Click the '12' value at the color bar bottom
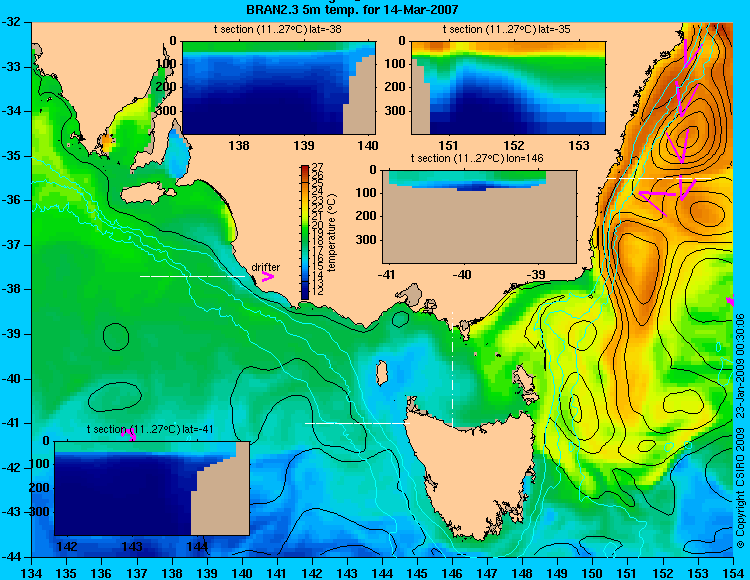Screen dimensions: 750x580 318,291
